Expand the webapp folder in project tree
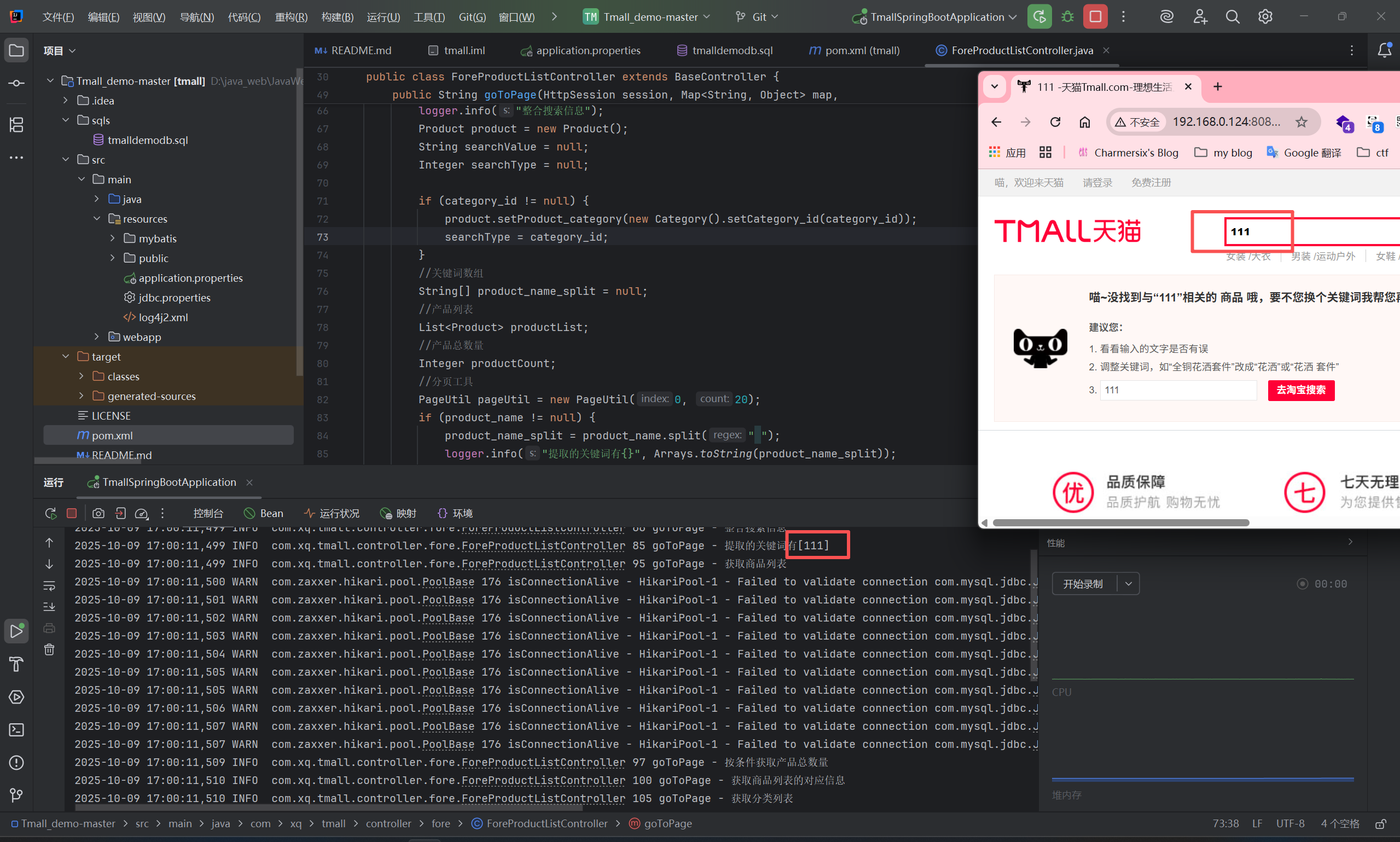 tap(96, 337)
